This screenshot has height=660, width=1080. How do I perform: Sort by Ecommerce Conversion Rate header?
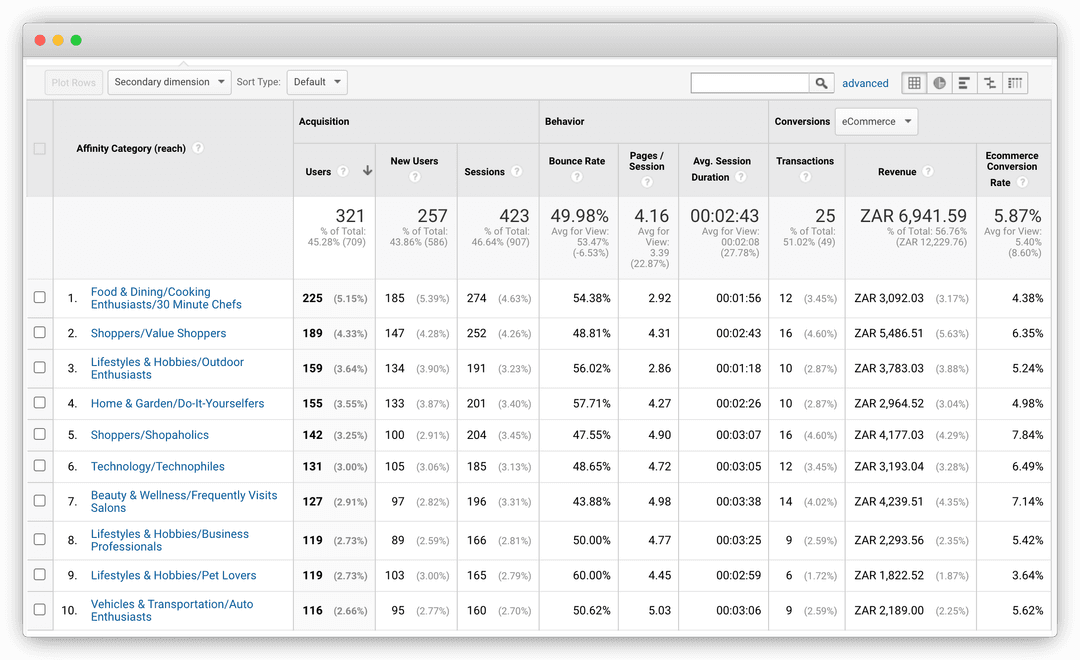pyautogui.click(x=1011, y=169)
